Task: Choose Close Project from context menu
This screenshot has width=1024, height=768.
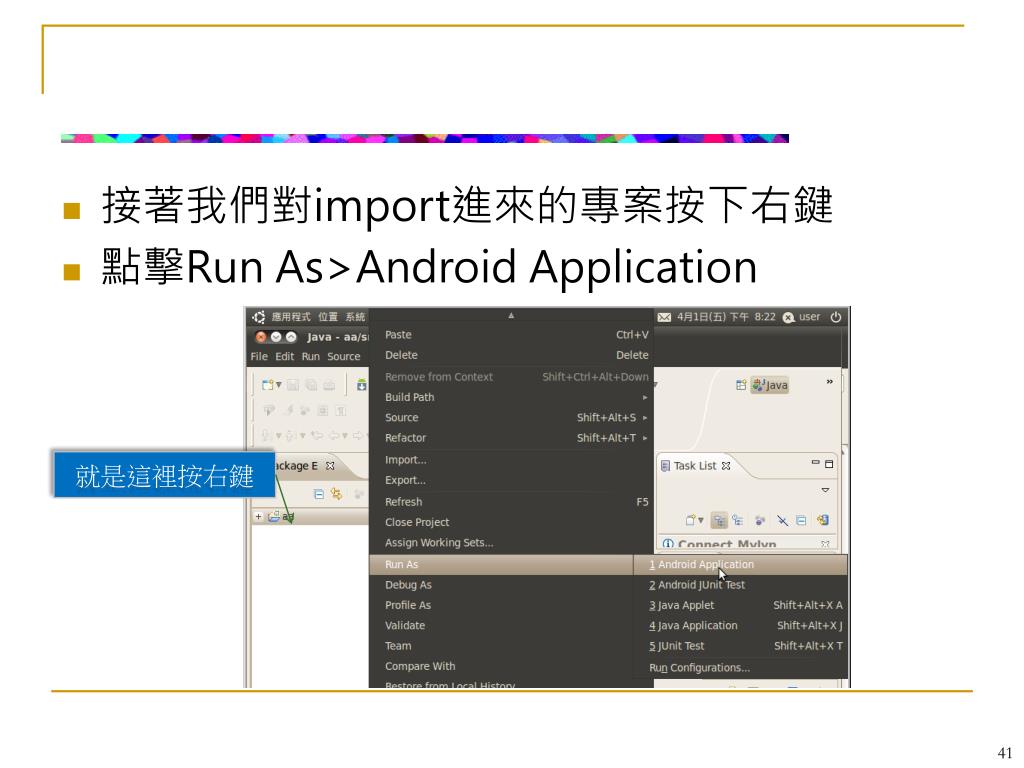Action: click(511, 522)
